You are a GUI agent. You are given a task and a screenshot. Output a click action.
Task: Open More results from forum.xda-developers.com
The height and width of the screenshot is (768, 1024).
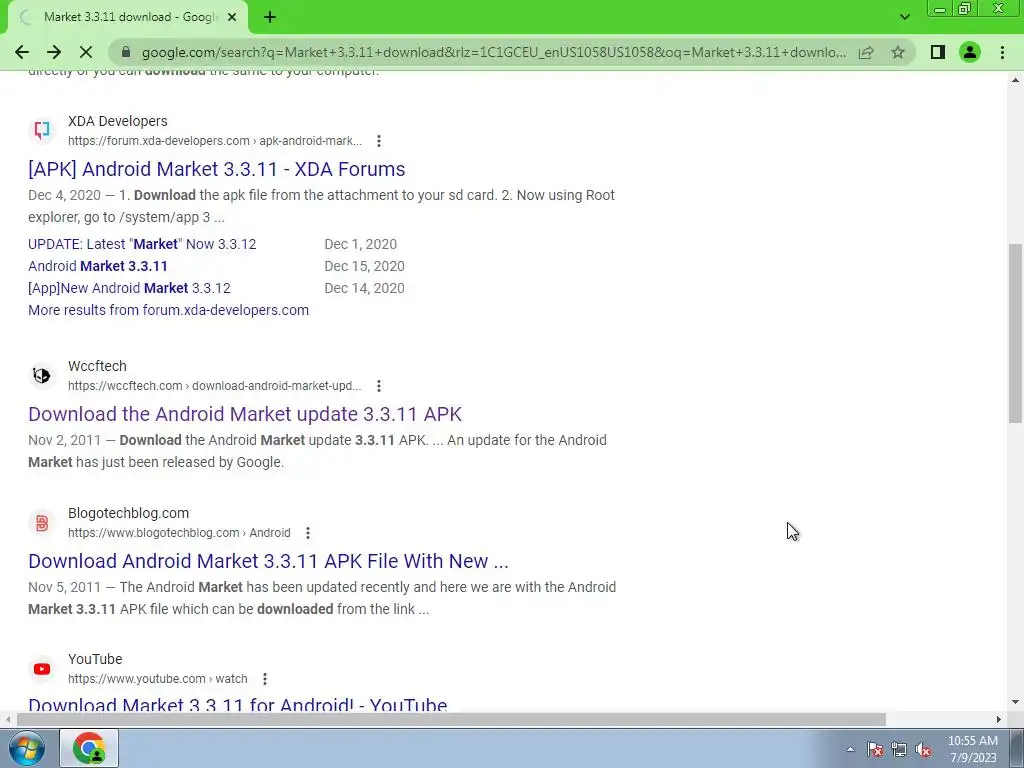(x=168, y=310)
